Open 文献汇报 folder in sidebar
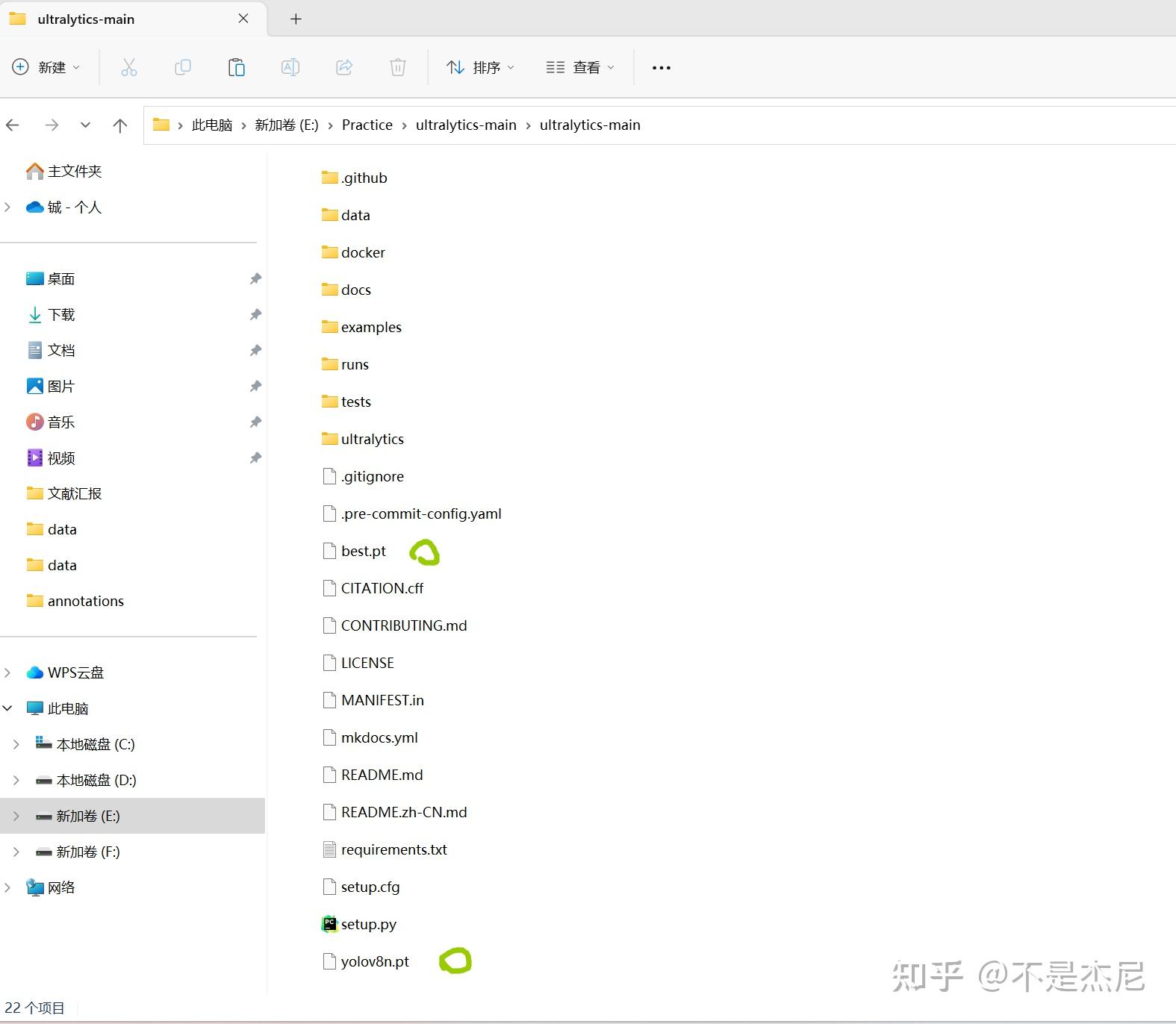1176x1024 pixels. pos(63,493)
